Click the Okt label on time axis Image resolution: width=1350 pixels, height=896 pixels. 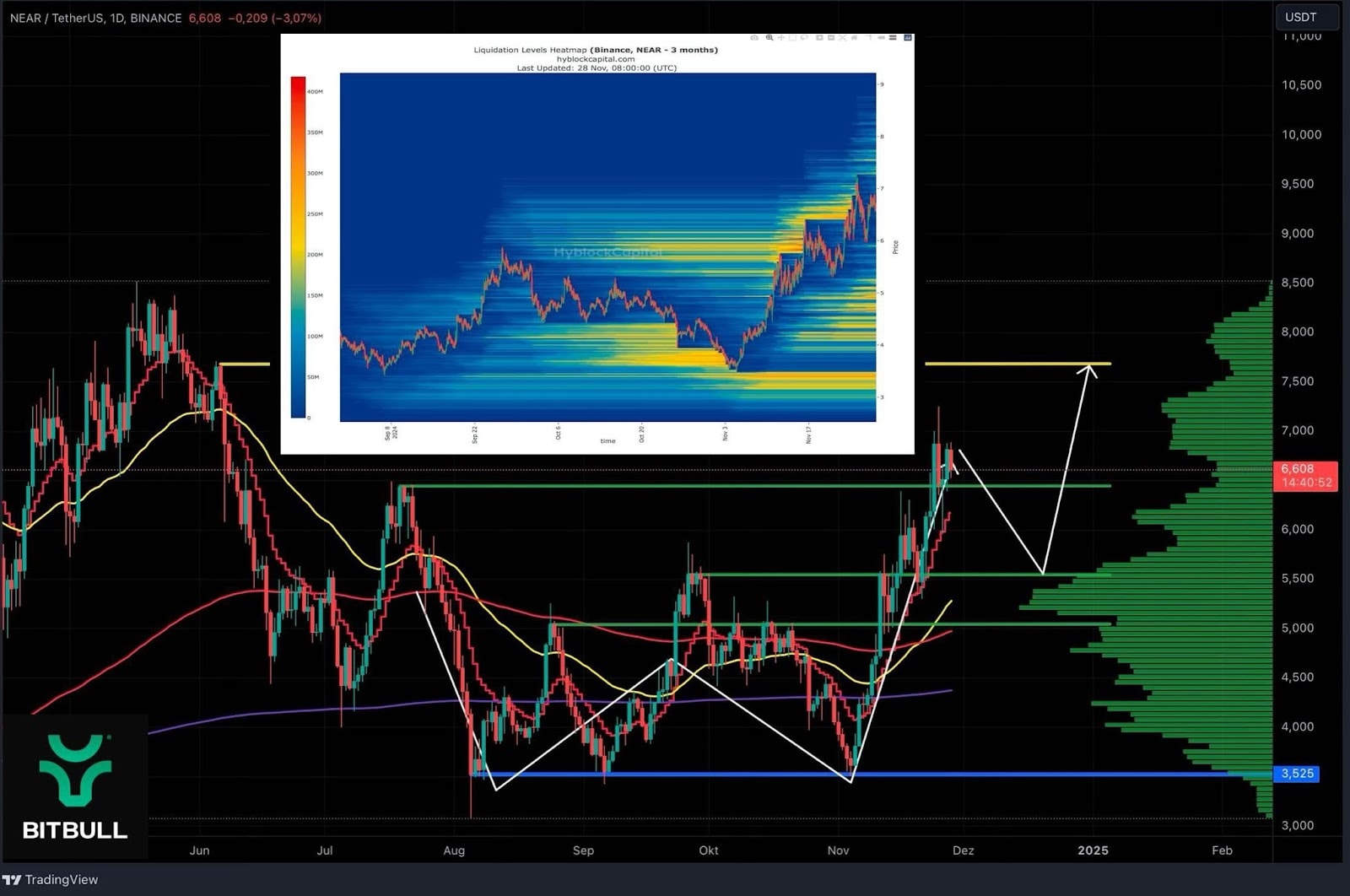click(709, 850)
